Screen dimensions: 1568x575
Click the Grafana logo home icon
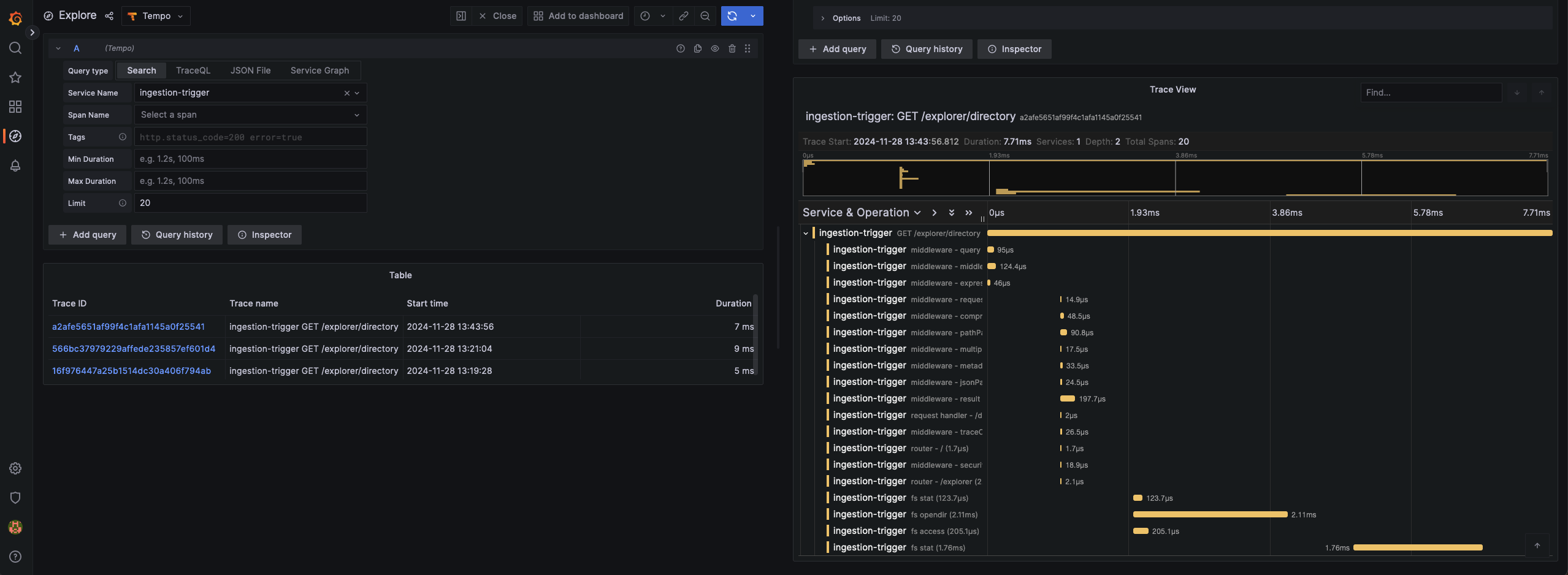(15, 18)
